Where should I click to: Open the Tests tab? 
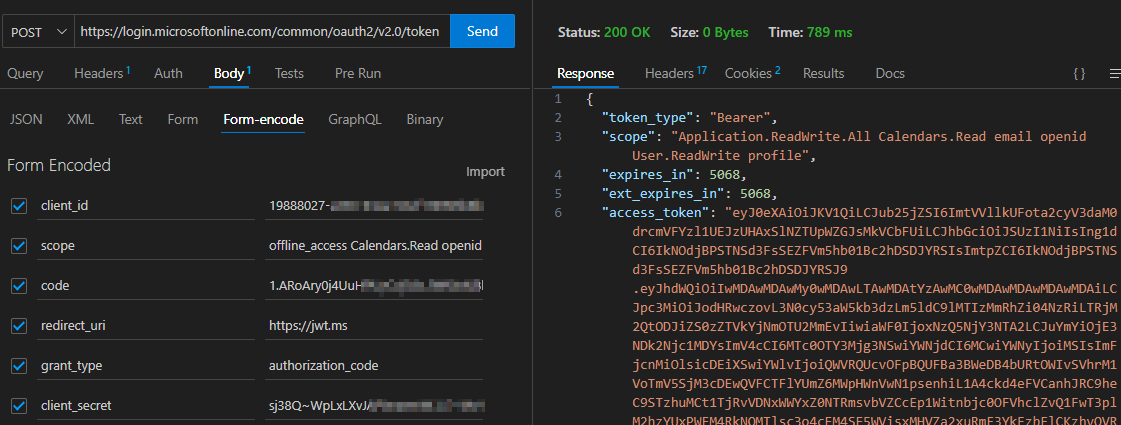[x=290, y=73]
